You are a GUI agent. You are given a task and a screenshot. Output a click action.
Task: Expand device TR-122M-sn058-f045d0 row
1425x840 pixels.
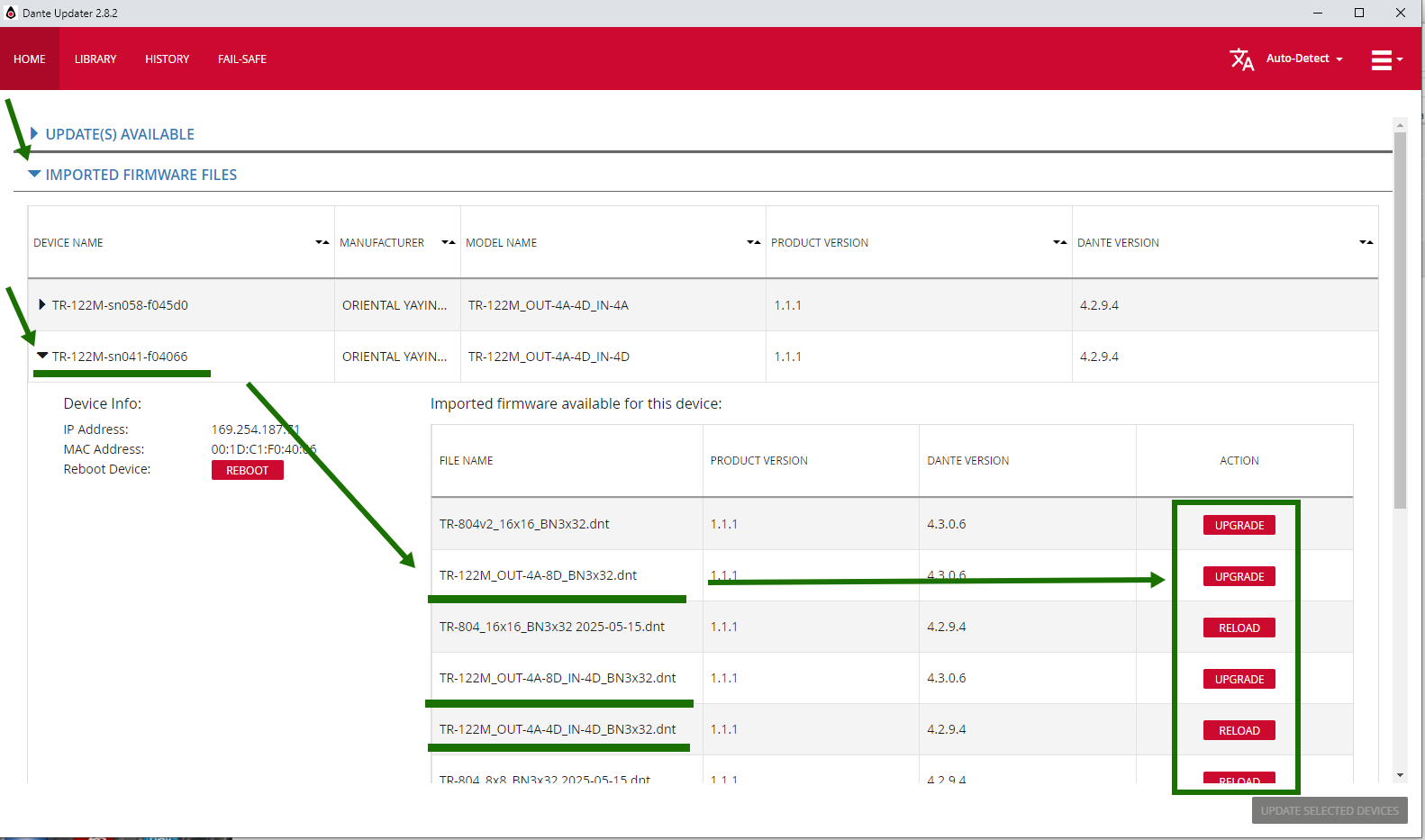tap(41, 305)
